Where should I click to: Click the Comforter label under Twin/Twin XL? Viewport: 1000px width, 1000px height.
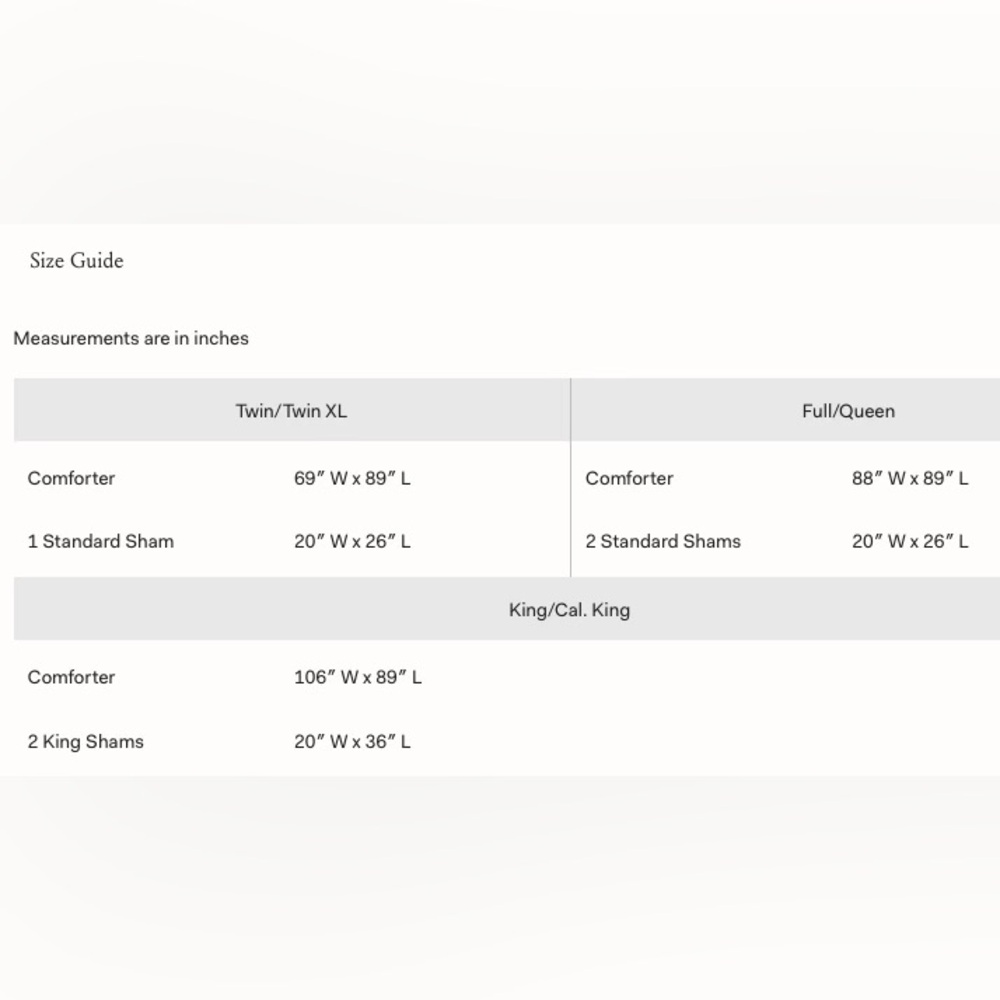point(71,478)
